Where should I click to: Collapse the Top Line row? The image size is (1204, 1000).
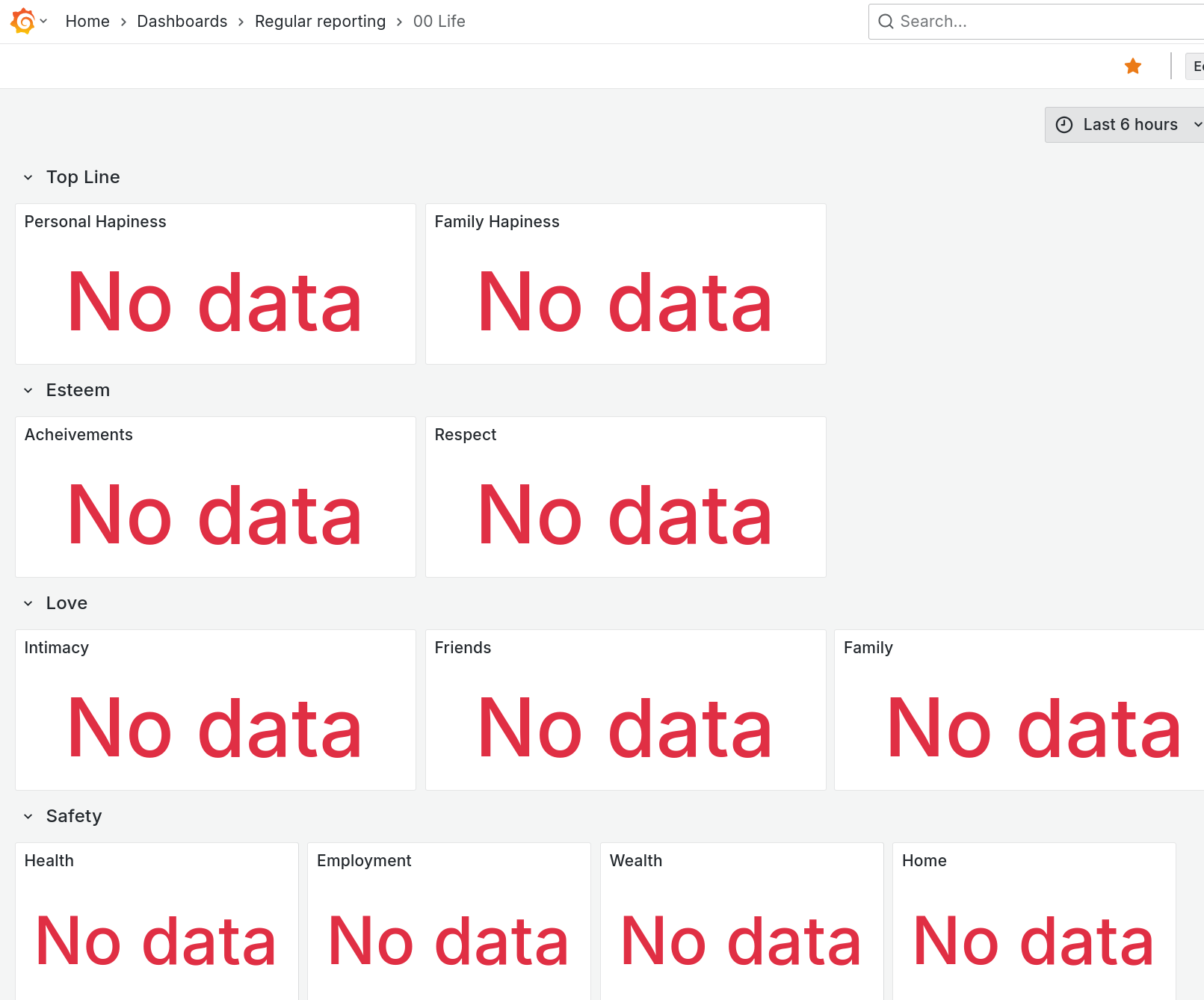[28, 177]
